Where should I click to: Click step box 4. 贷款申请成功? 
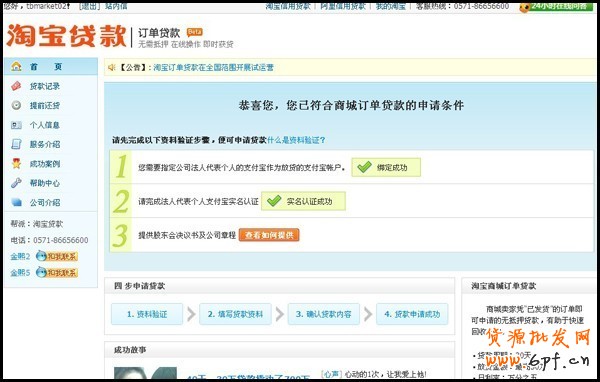[x=412, y=314]
